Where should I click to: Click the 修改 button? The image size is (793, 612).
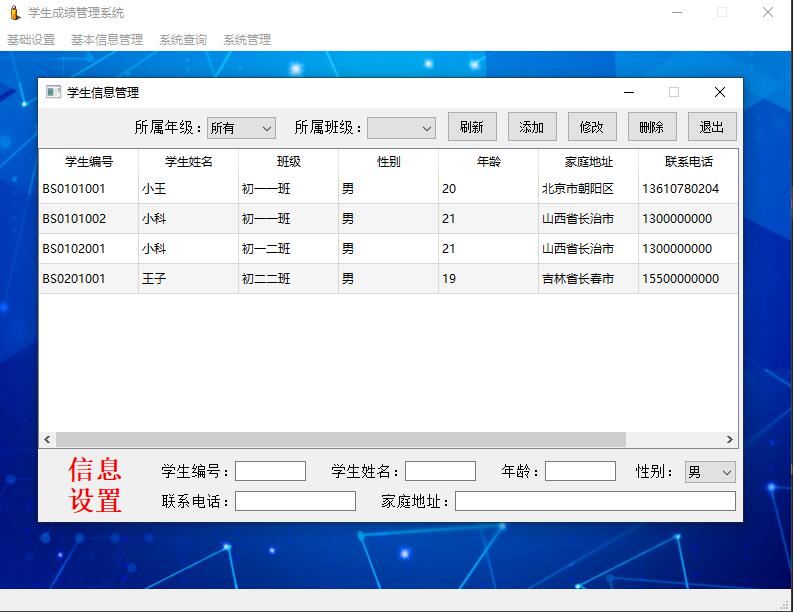pos(592,127)
